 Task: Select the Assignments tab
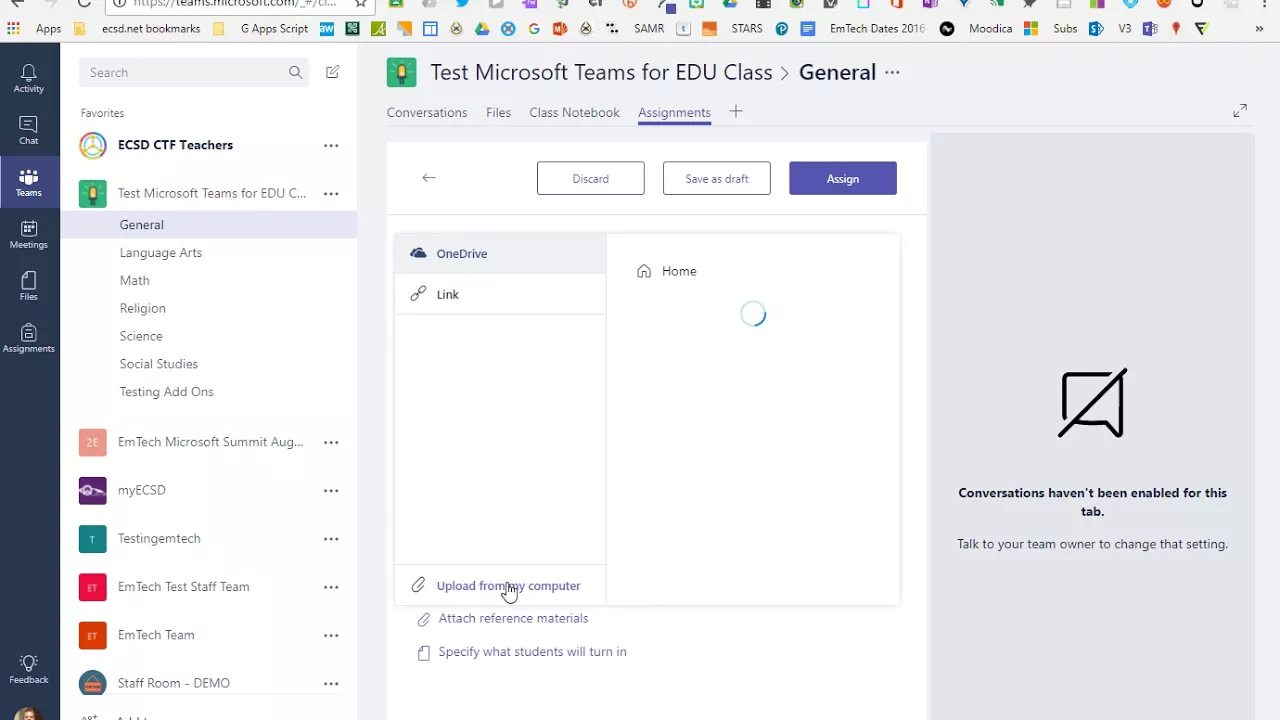coord(674,112)
